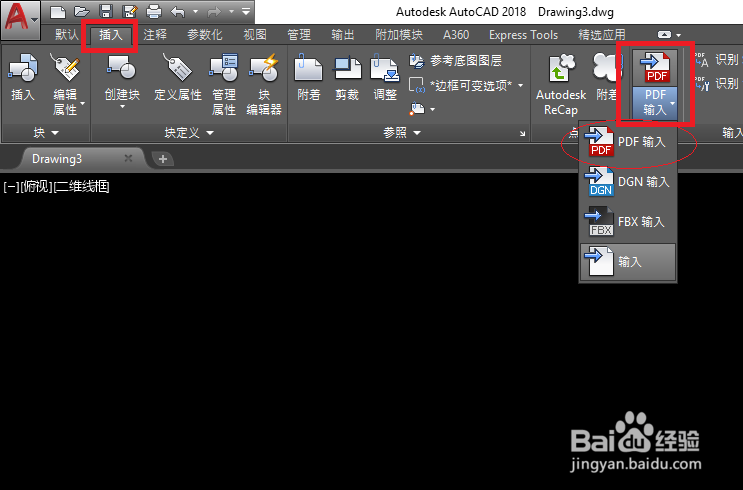
Task: Expand the undo history dropdown arrow
Action: tap(195, 11)
